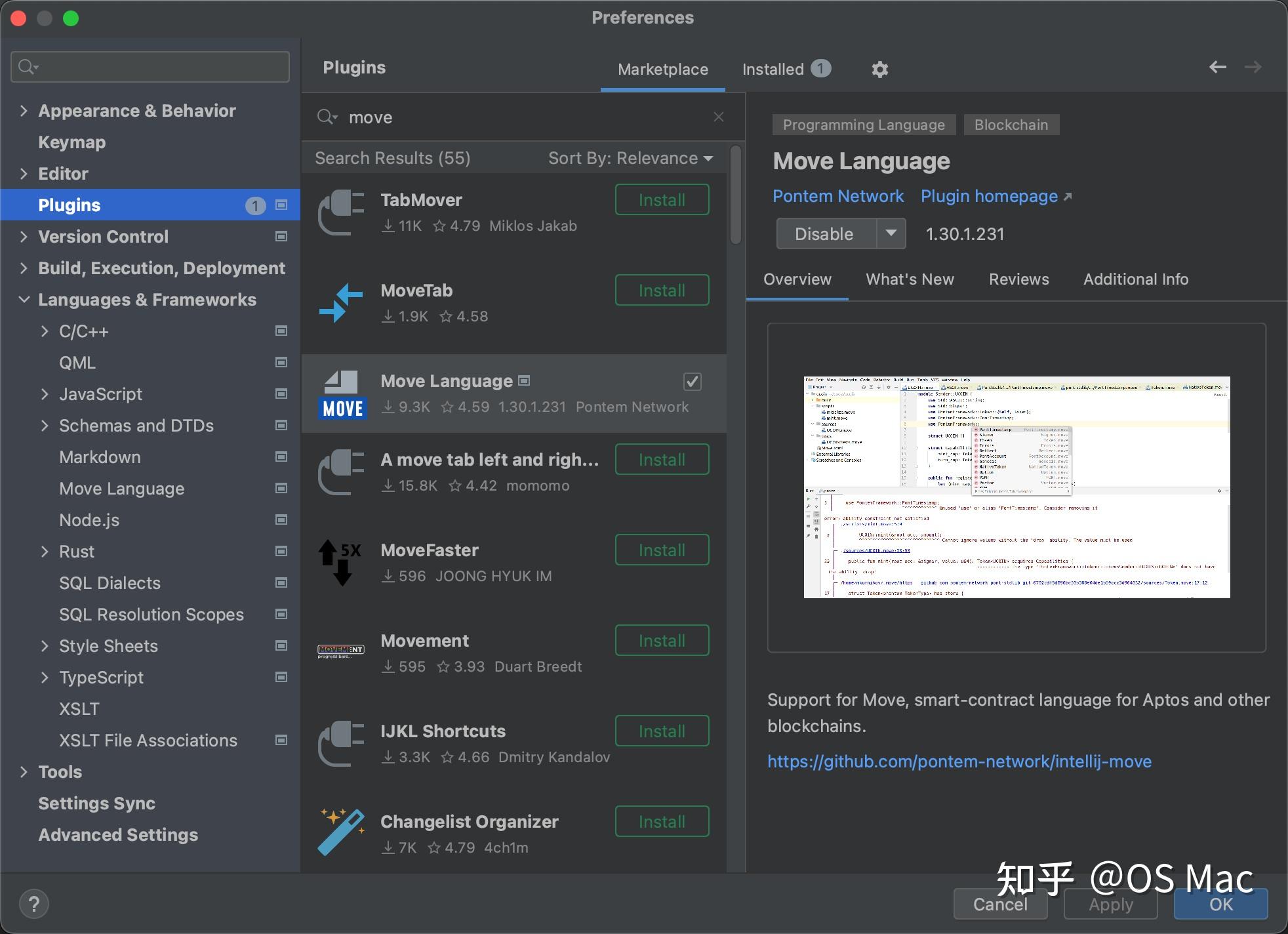1288x934 pixels.
Task: Click the project-level icon beside QML
Action: pos(281,362)
